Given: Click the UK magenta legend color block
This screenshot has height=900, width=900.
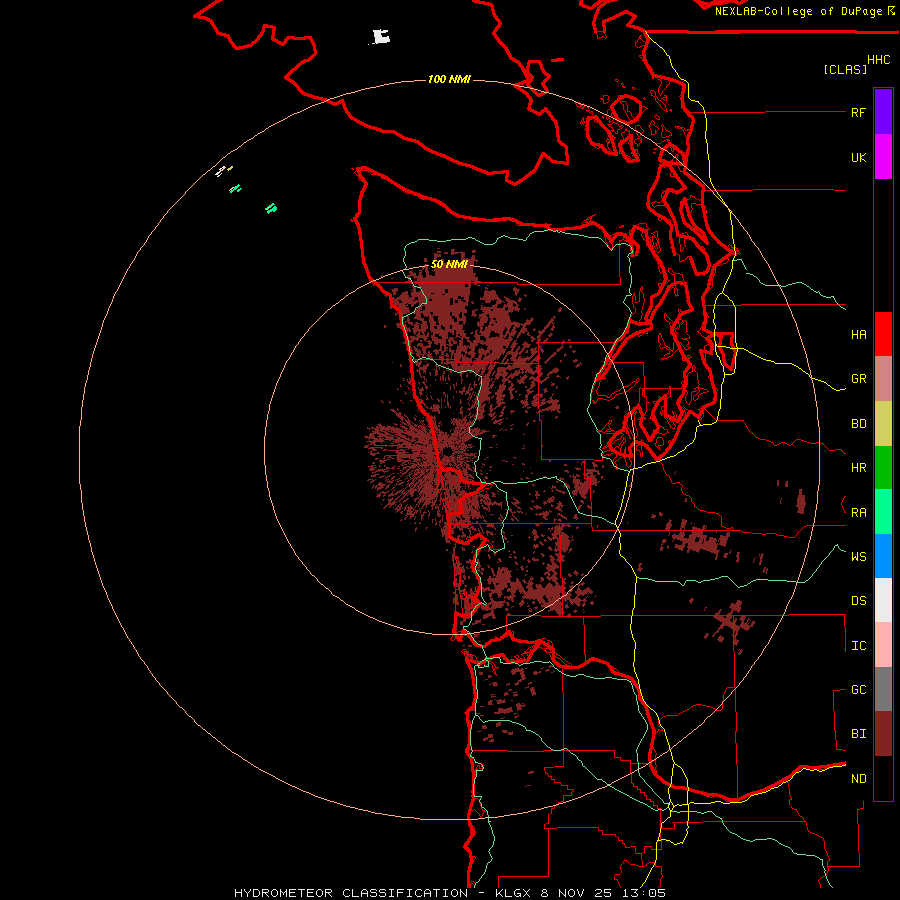Looking at the screenshot, I should click(883, 157).
